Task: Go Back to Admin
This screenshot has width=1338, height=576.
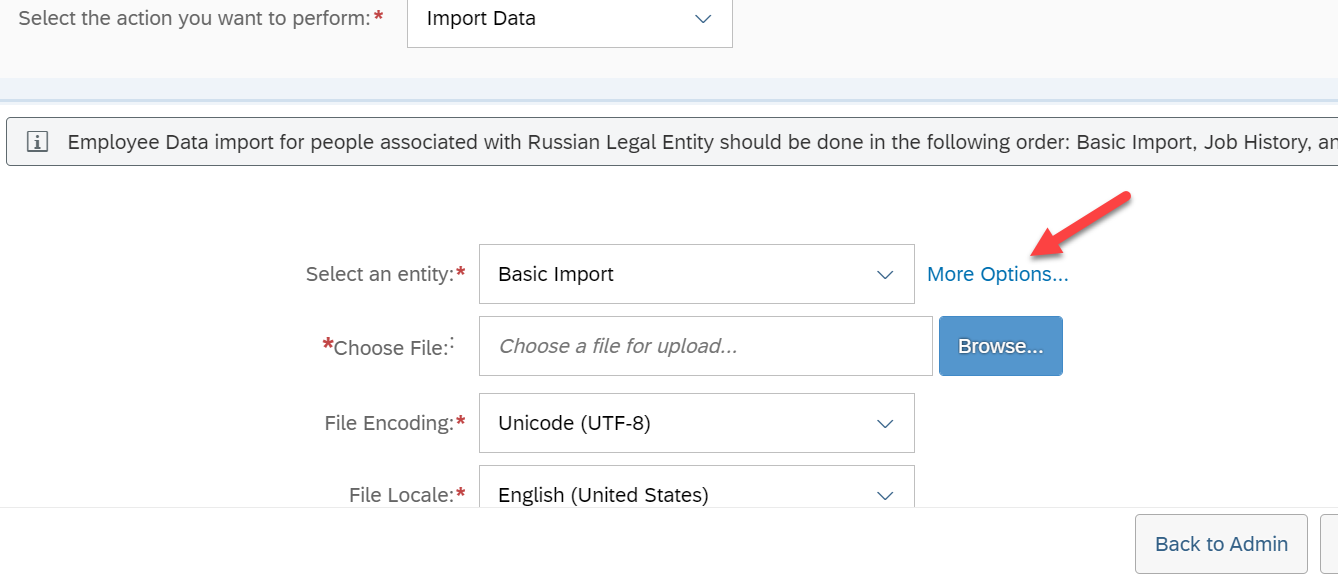Action: click(x=1221, y=544)
